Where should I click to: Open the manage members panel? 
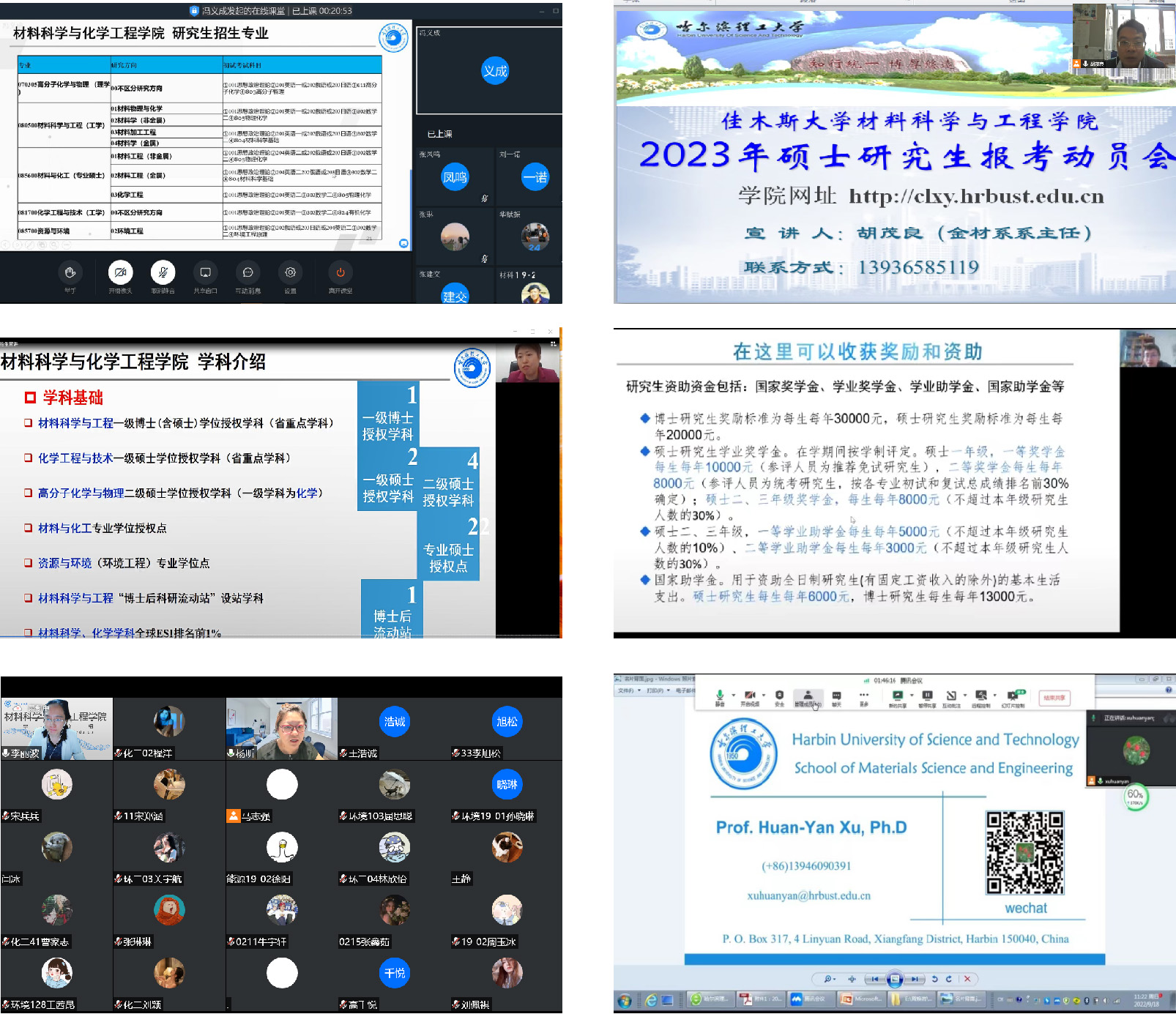807,696
